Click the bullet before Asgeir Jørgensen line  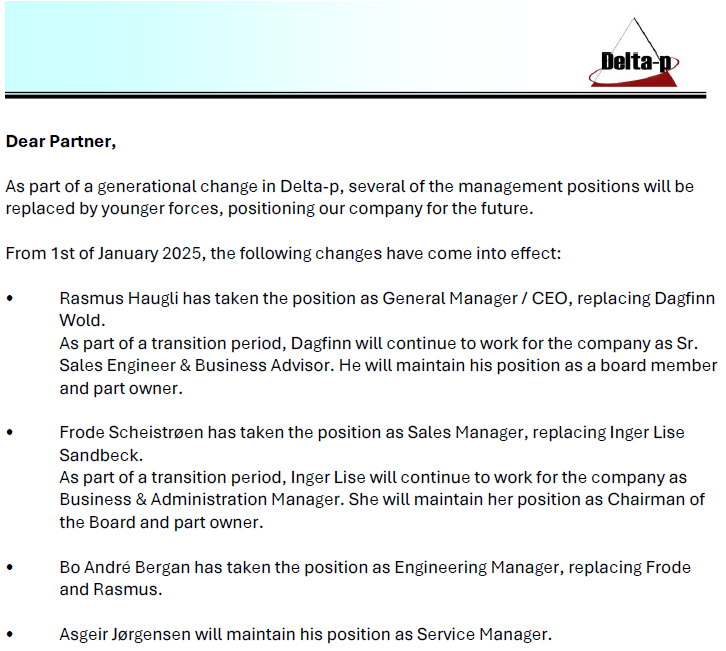pos(10,634)
